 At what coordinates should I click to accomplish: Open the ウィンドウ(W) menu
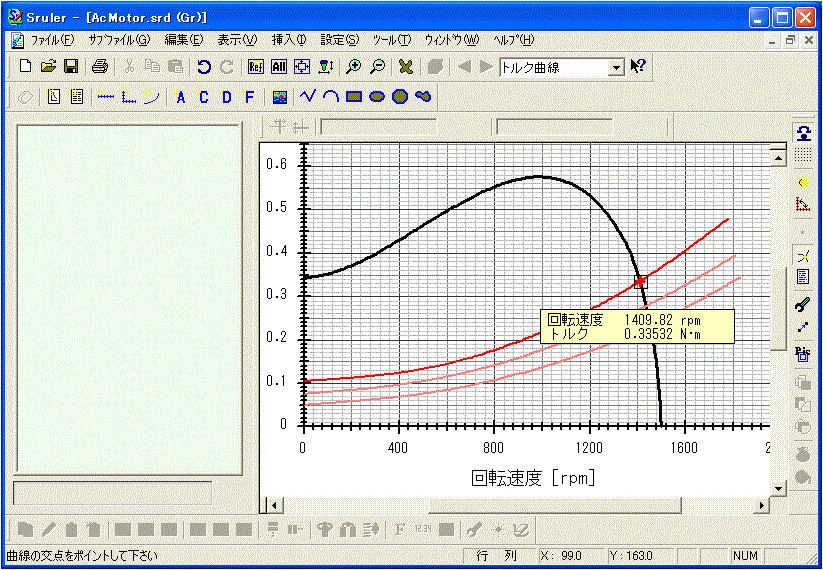click(452, 40)
